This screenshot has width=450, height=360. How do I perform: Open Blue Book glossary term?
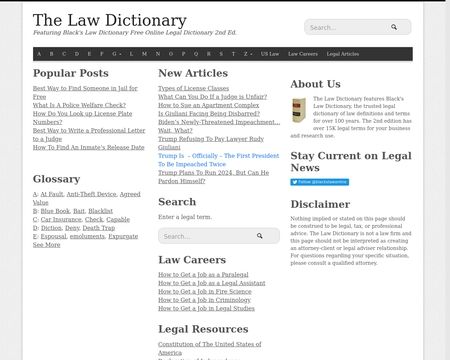click(x=55, y=211)
